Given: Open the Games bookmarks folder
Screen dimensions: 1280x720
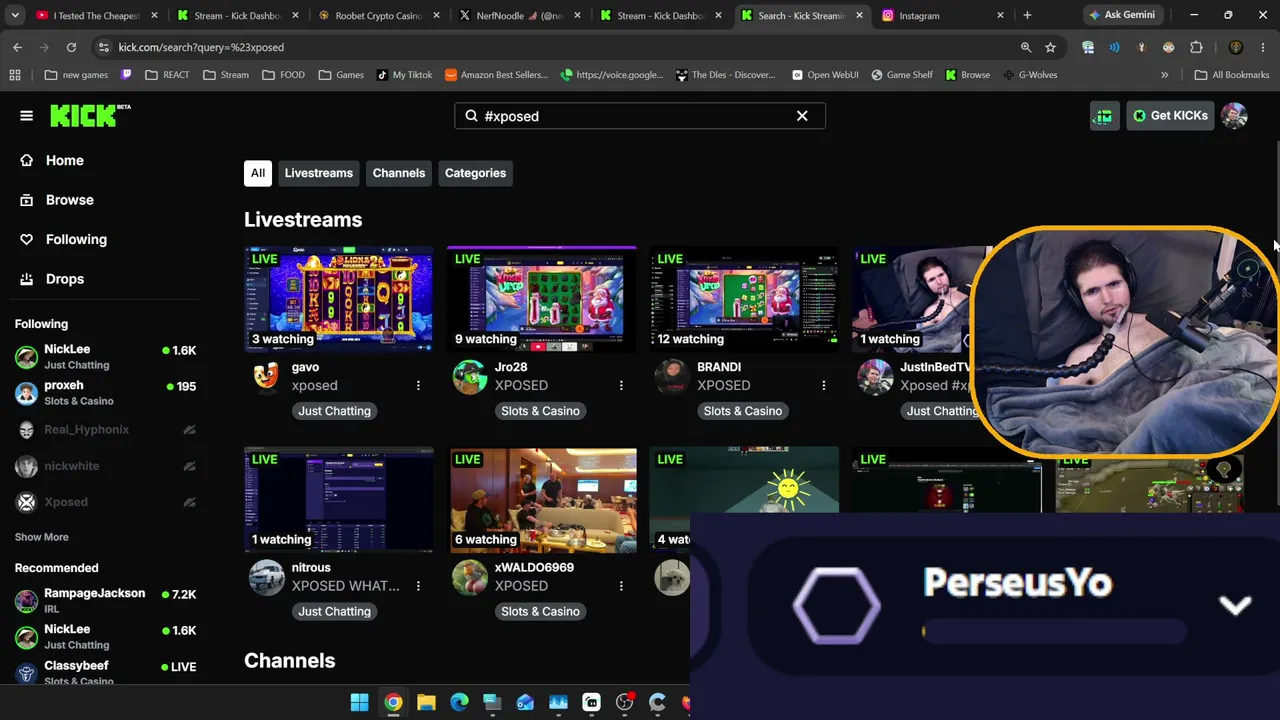Looking at the screenshot, I should (x=341, y=75).
